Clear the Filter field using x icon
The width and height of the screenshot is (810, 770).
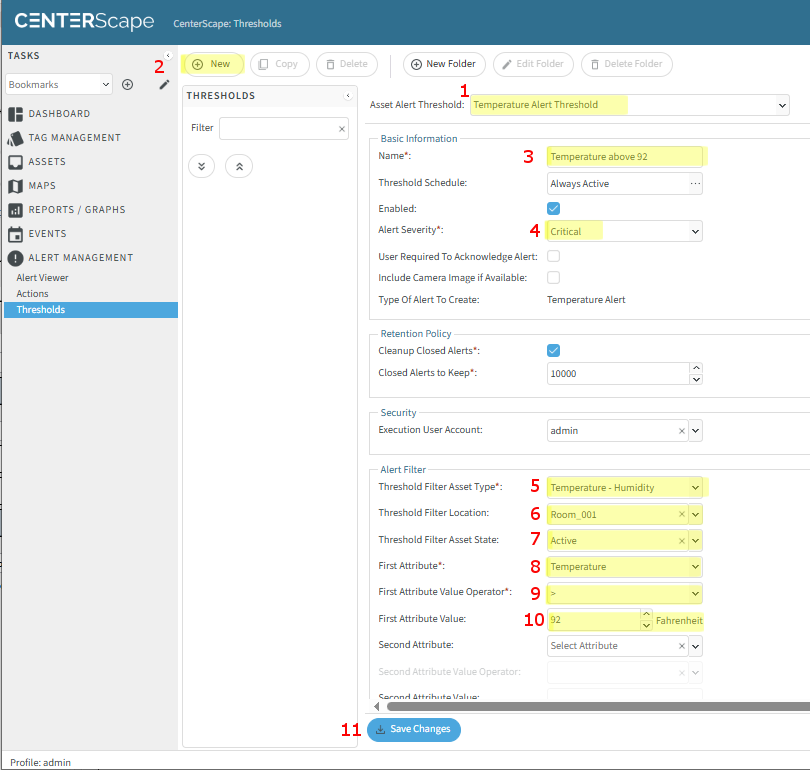click(341, 129)
